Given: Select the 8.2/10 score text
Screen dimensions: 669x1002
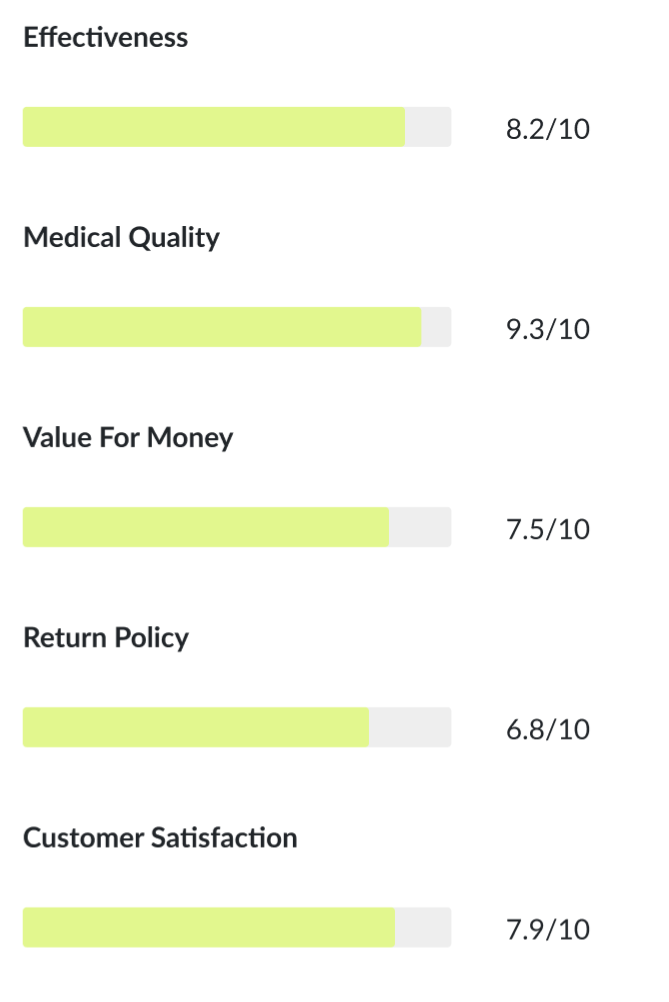Looking at the screenshot, I should pyautogui.click(x=547, y=129).
